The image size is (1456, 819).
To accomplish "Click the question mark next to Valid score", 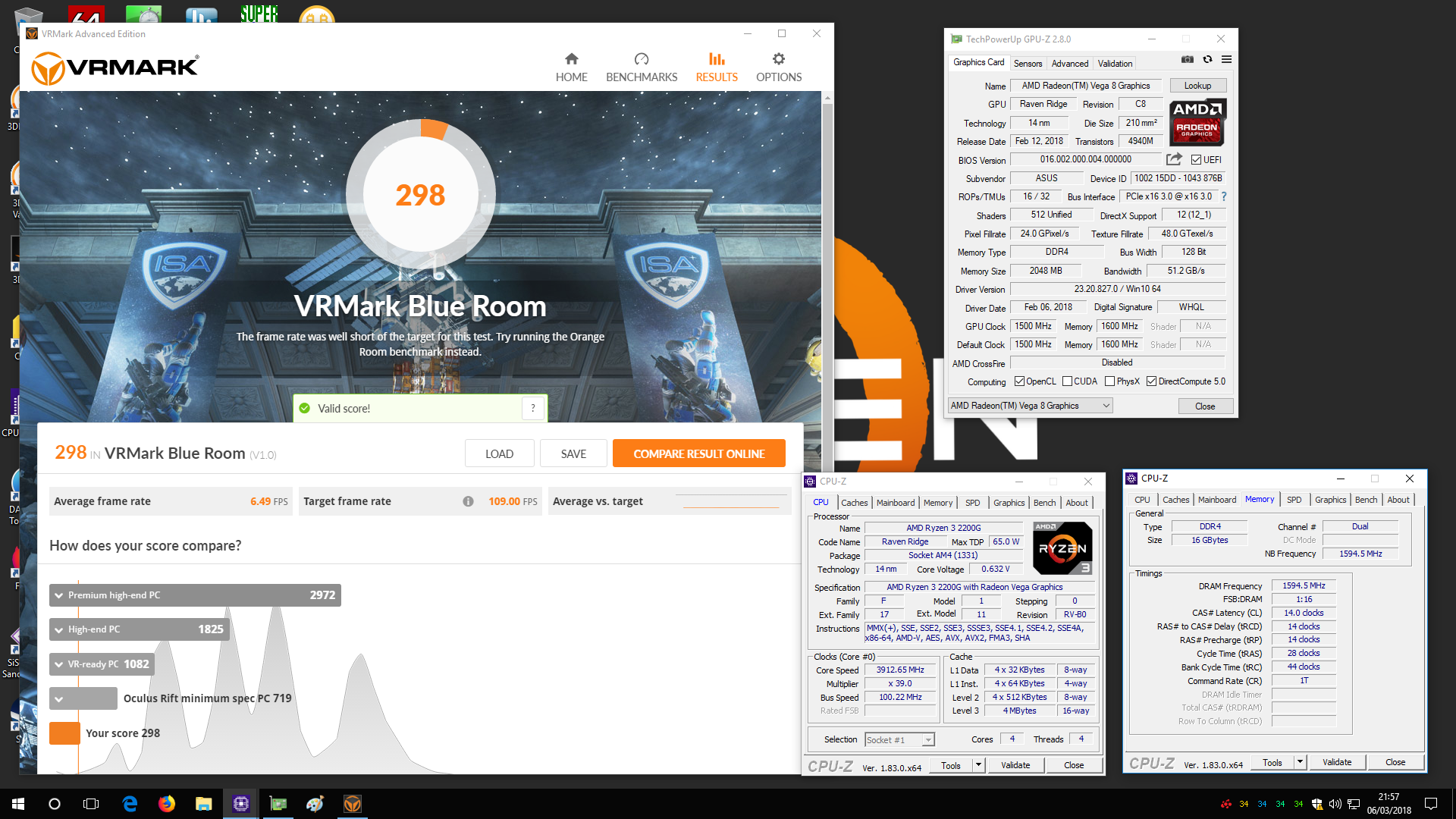I will (533, 408).
